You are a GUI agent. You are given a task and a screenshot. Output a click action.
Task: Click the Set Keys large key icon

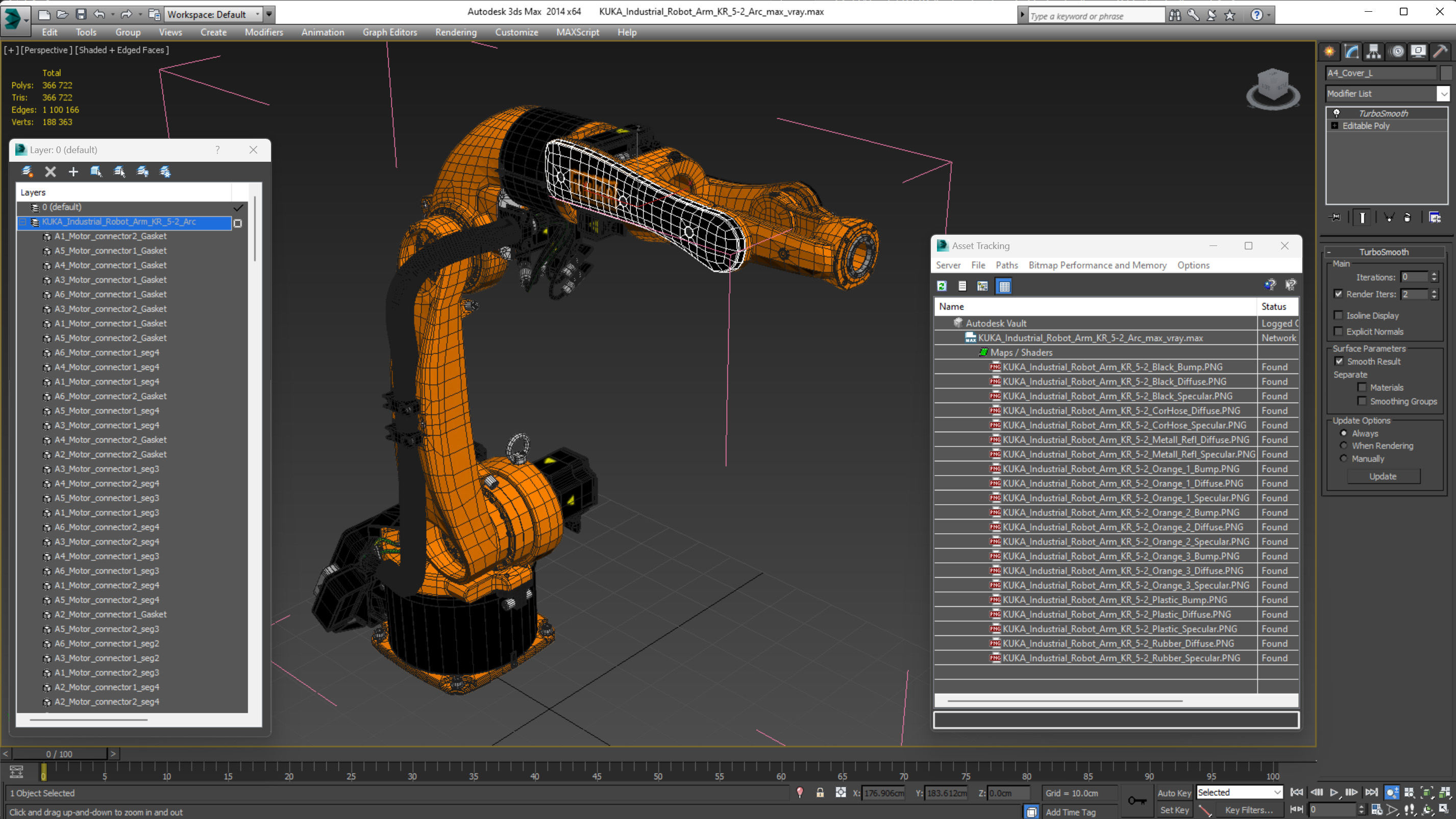[1137, 800]
